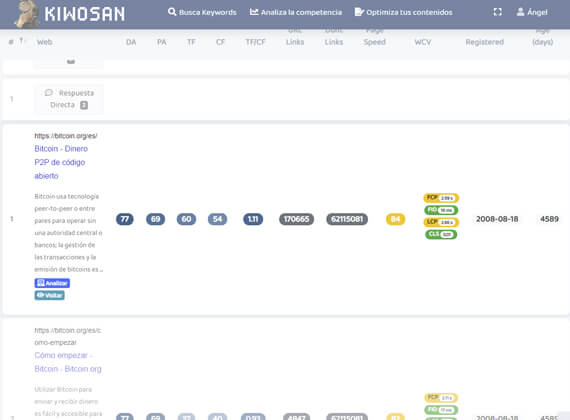Click the Respuesta Directa box
The image size is (570, 420).
pyautogui.click(x=69, y=99)
